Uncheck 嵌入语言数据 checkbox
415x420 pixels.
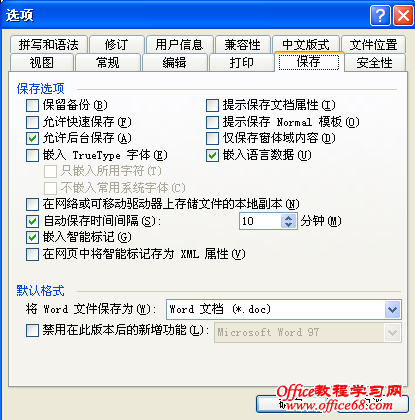tap(212, 155)
